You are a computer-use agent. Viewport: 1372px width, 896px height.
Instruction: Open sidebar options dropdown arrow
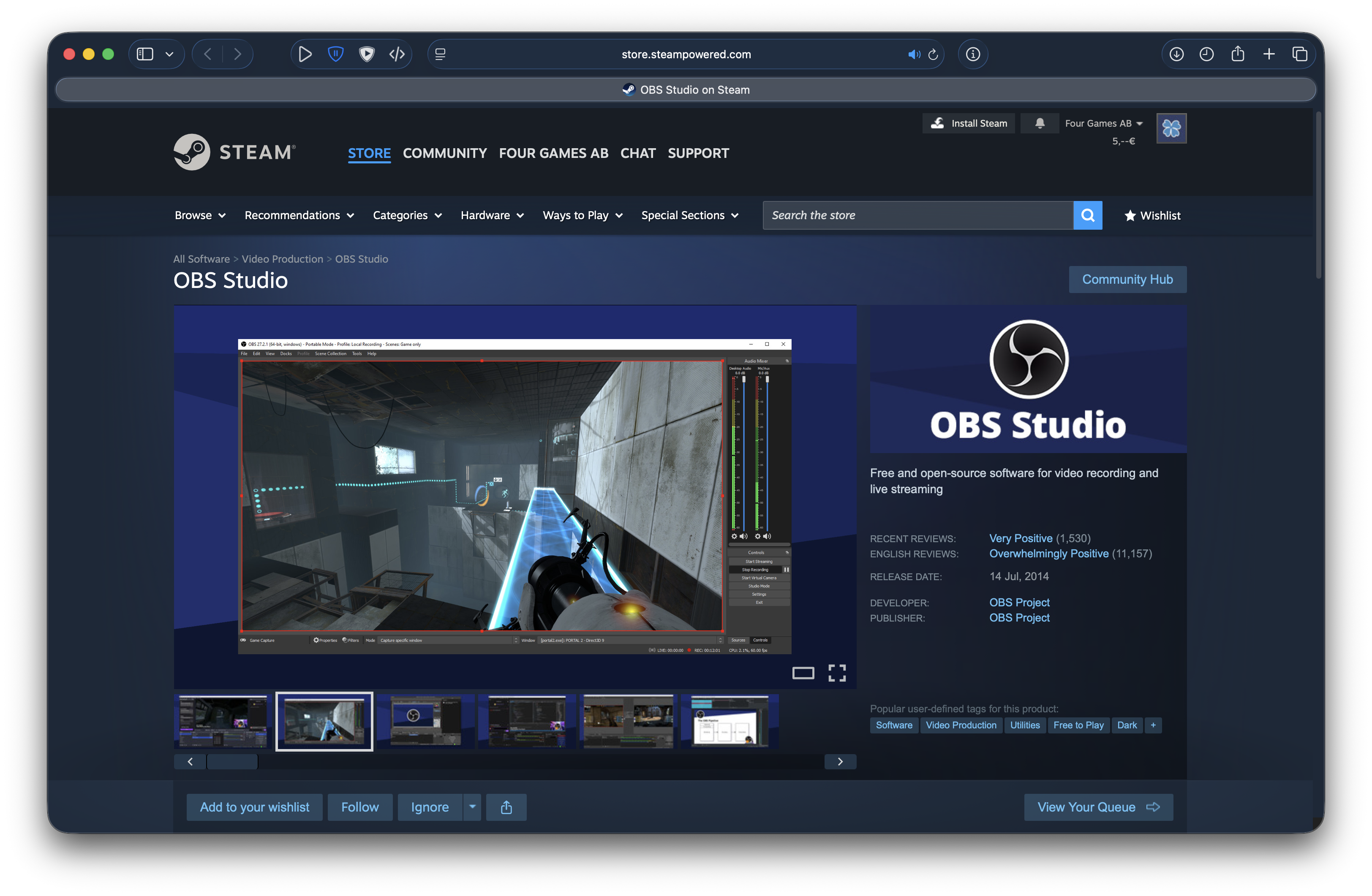point(169,54)
